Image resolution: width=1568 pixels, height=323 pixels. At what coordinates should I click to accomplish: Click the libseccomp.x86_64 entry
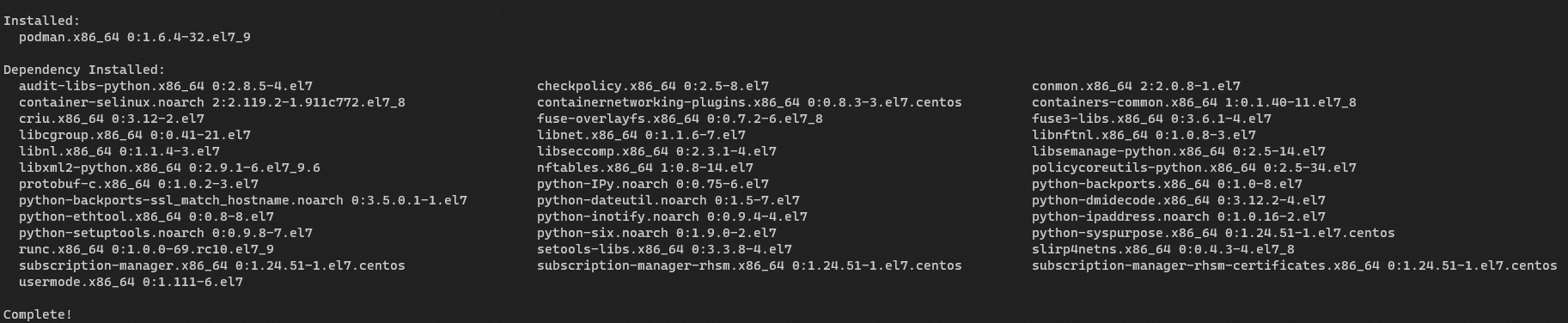tap(656, 151)
